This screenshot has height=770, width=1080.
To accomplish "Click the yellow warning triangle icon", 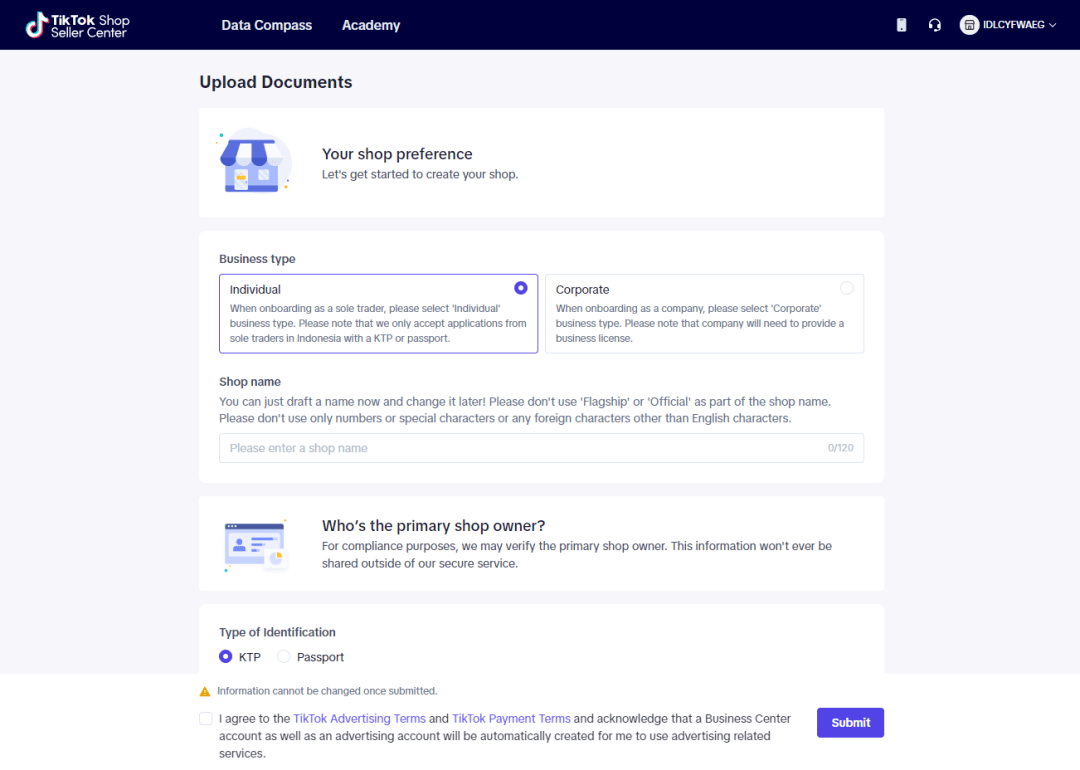I will click(205, 691).
